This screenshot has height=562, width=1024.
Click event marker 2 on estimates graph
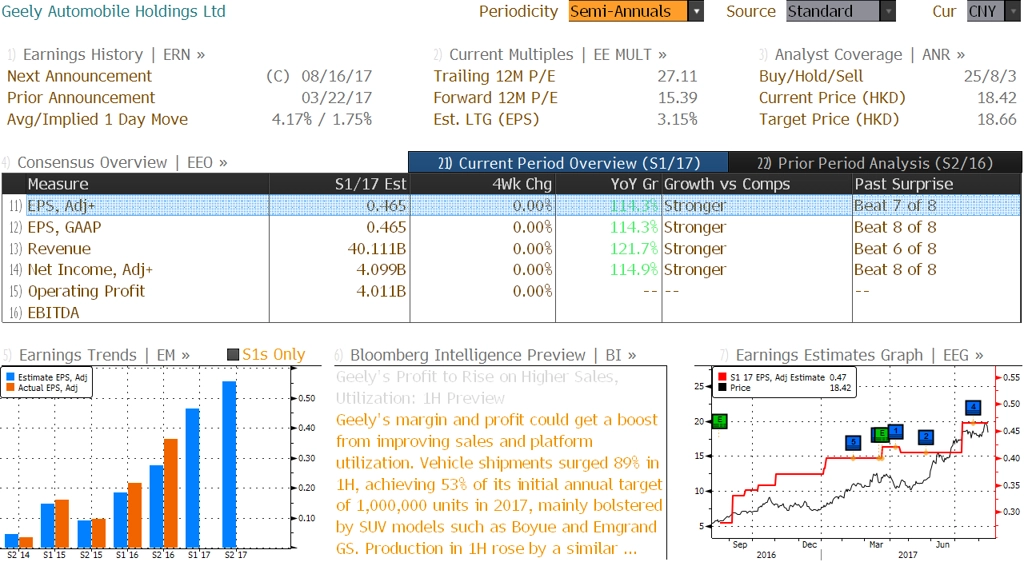[926, 437]
